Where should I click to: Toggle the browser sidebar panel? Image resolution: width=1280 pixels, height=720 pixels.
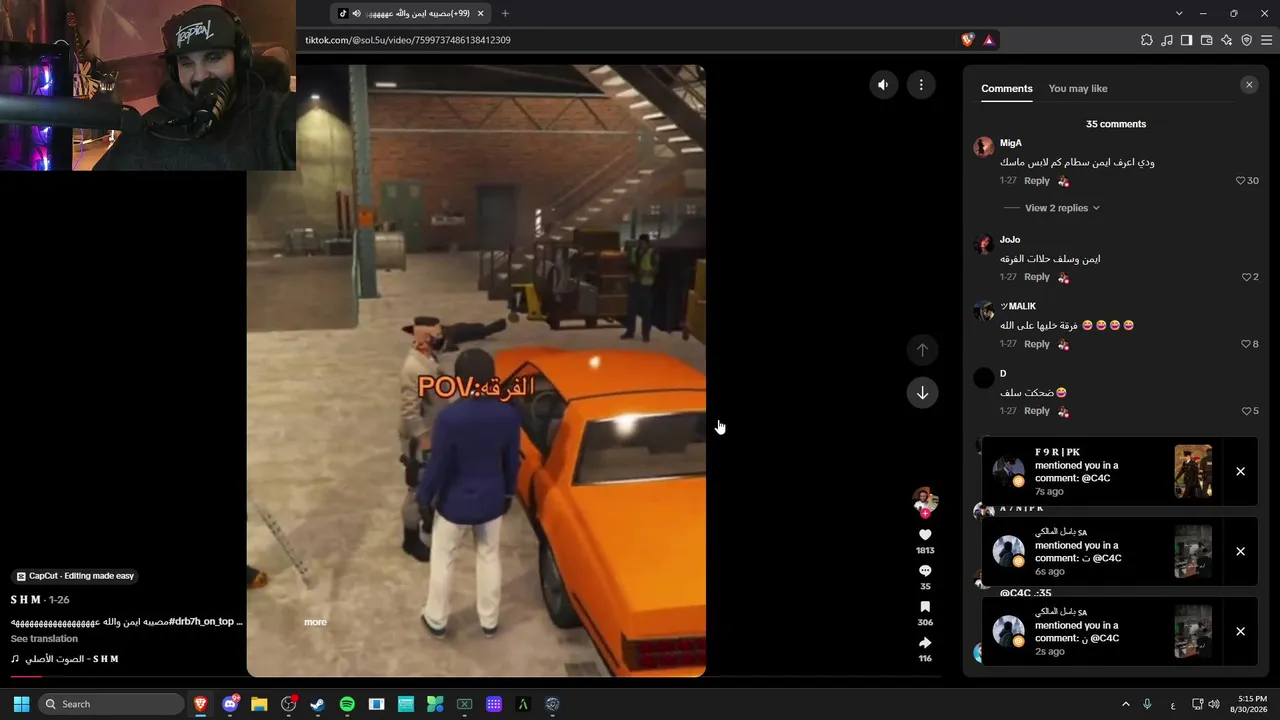[x=1186, y=40]
